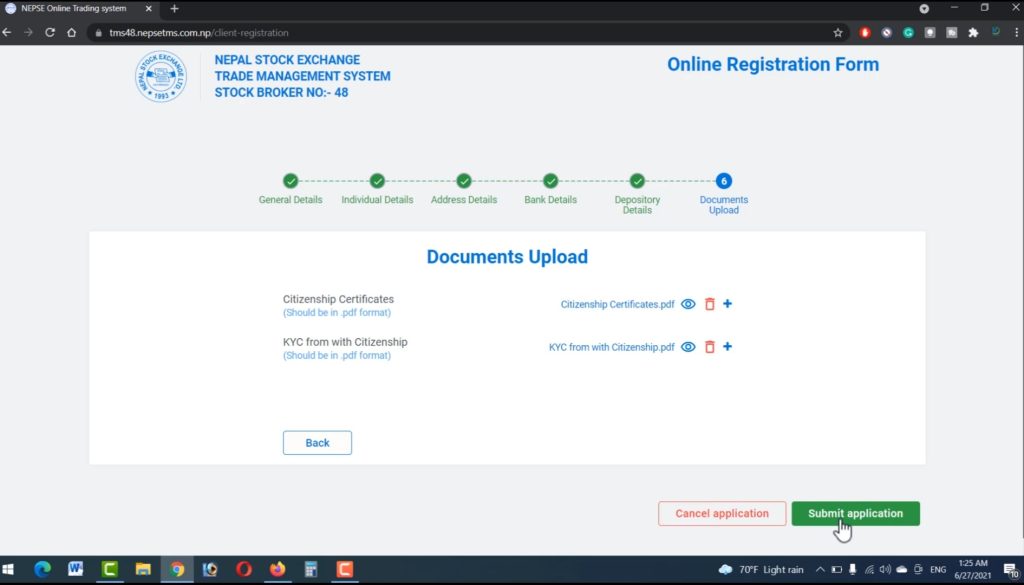Switch to Google Chrome in the taskbar
The width and height of the screenshot is (1024, 585).
(x=177, y=569)
